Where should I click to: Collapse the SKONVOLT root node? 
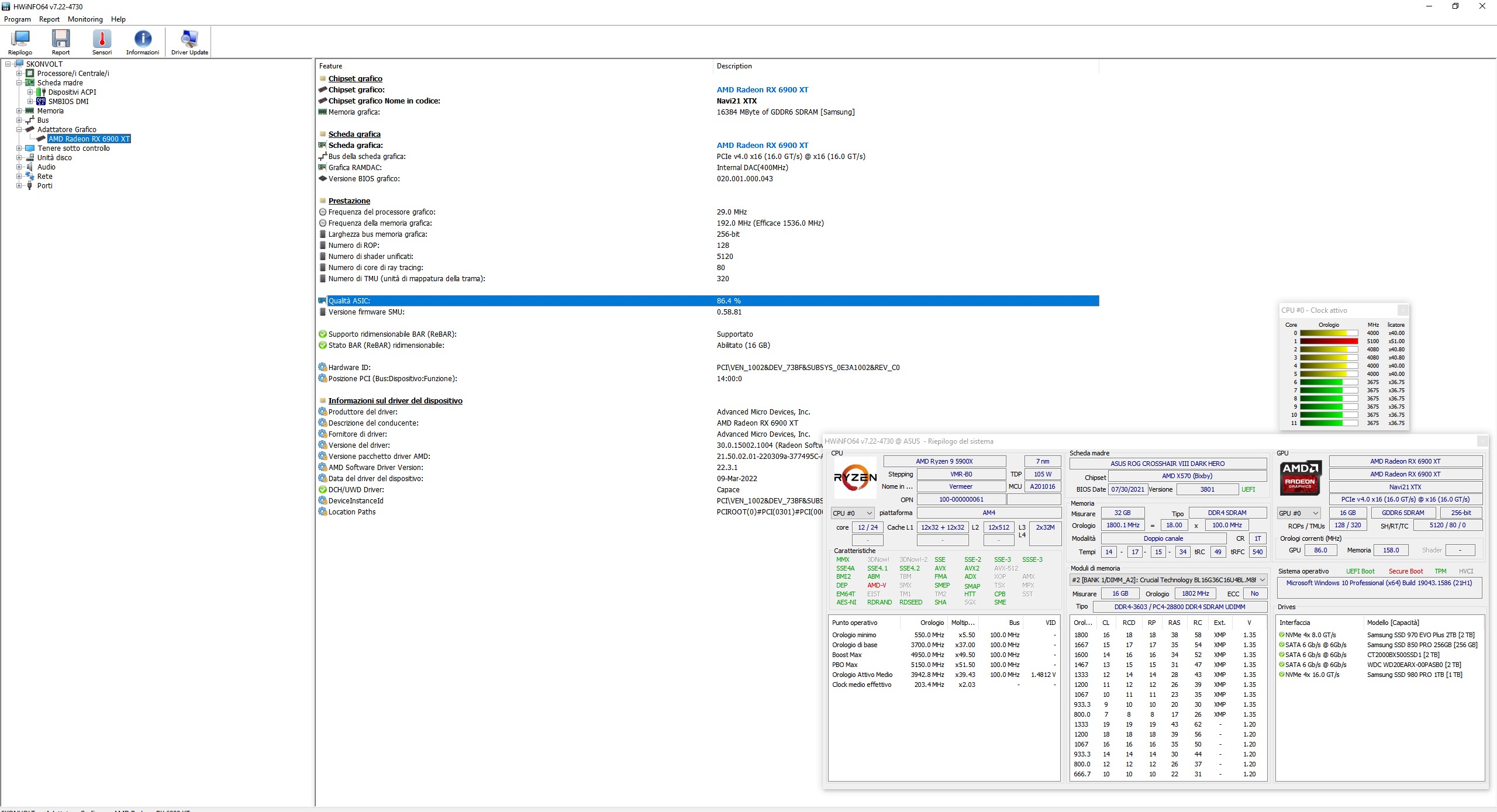[x=8, y=64]
